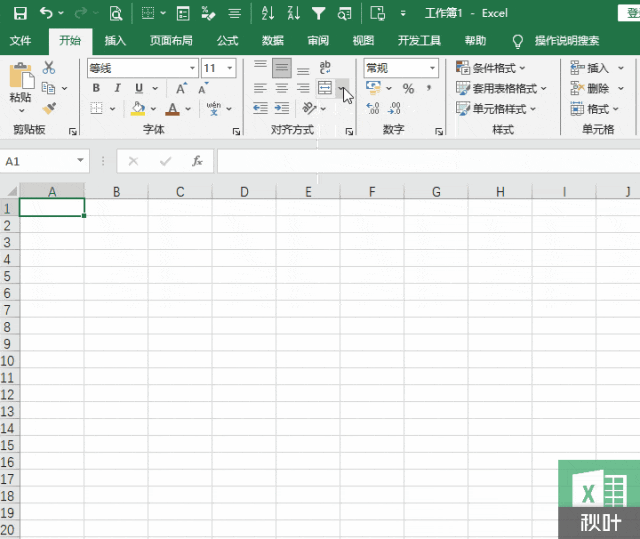
Task: Sort ascending A to Z icon
Action: pyautogui.click(x=268, y=13)
